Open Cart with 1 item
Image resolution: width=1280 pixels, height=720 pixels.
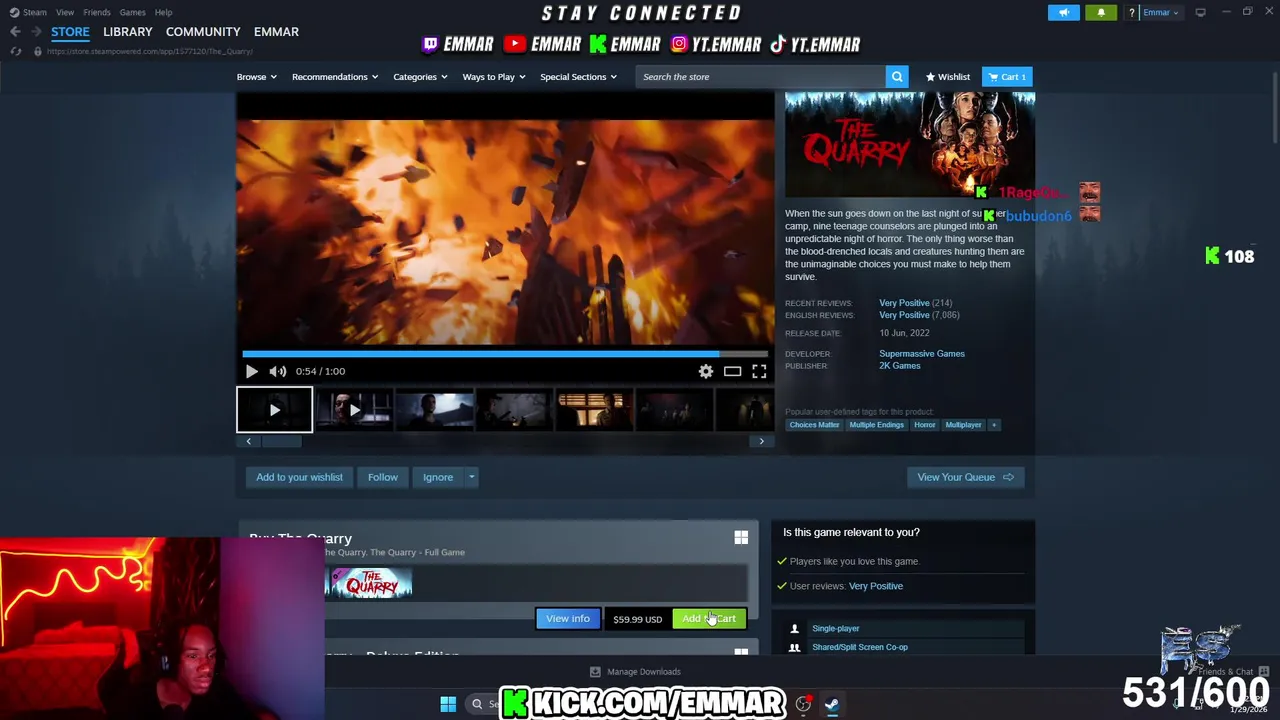click(1007, 77)
